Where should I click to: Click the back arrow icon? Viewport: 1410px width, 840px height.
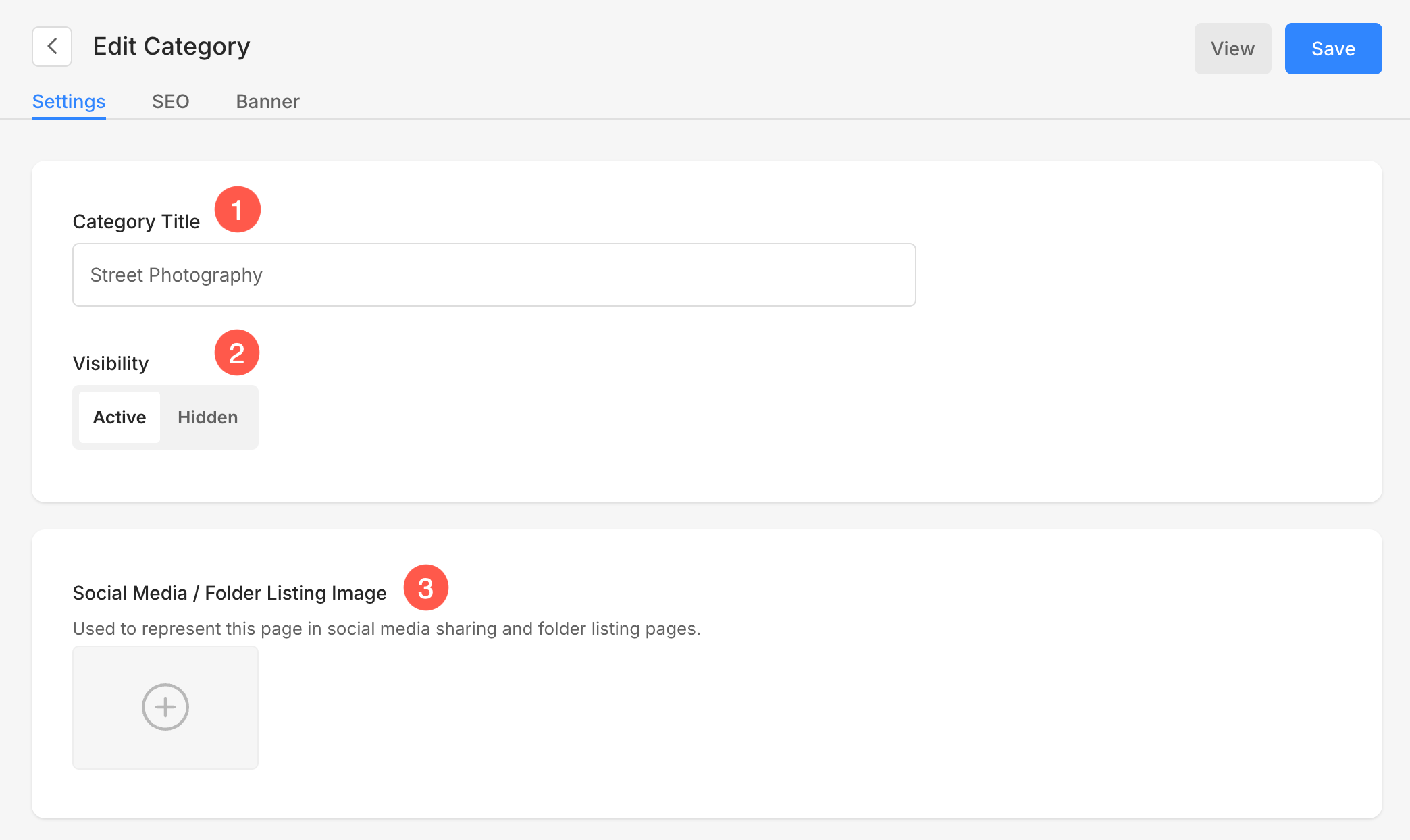pyautogui.click(x=52, y=47)
